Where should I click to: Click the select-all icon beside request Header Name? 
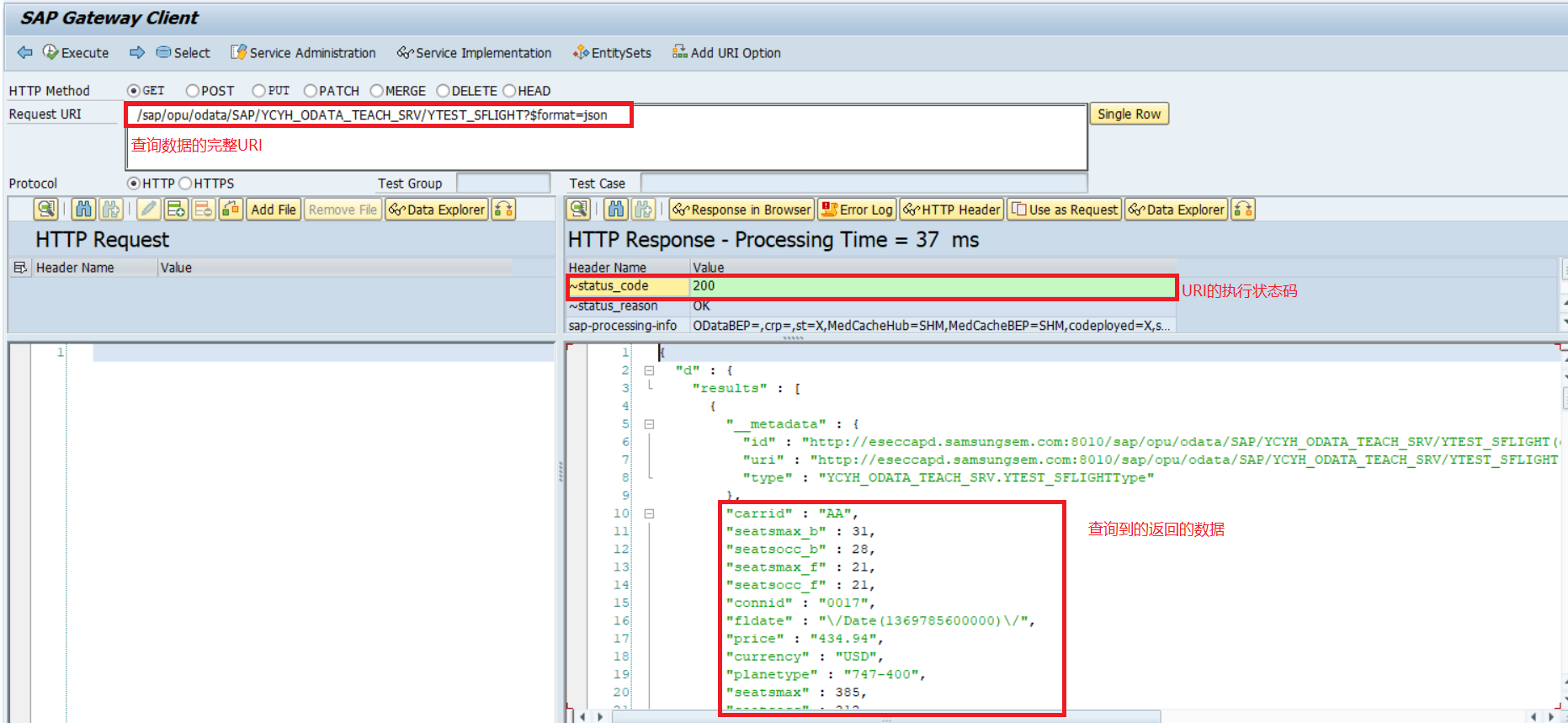(x=20, y=268)
